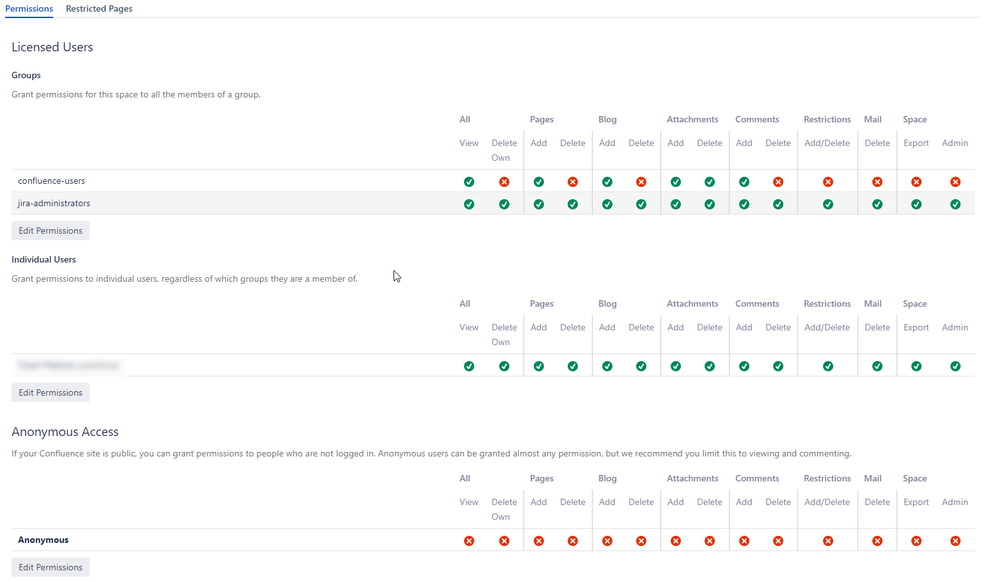Click individual user Restrictions Add/Delete checkmark

pos(828,366)
